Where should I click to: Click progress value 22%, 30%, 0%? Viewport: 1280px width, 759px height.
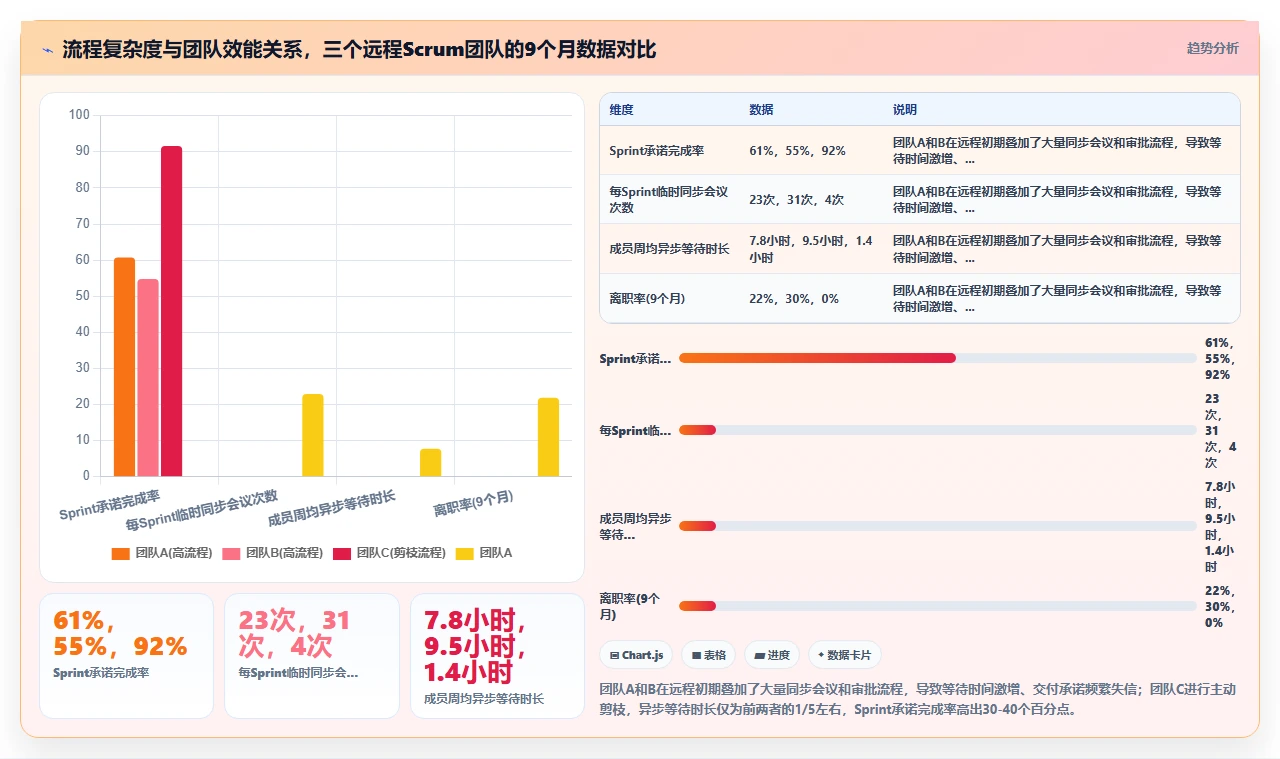[1220, 606]
